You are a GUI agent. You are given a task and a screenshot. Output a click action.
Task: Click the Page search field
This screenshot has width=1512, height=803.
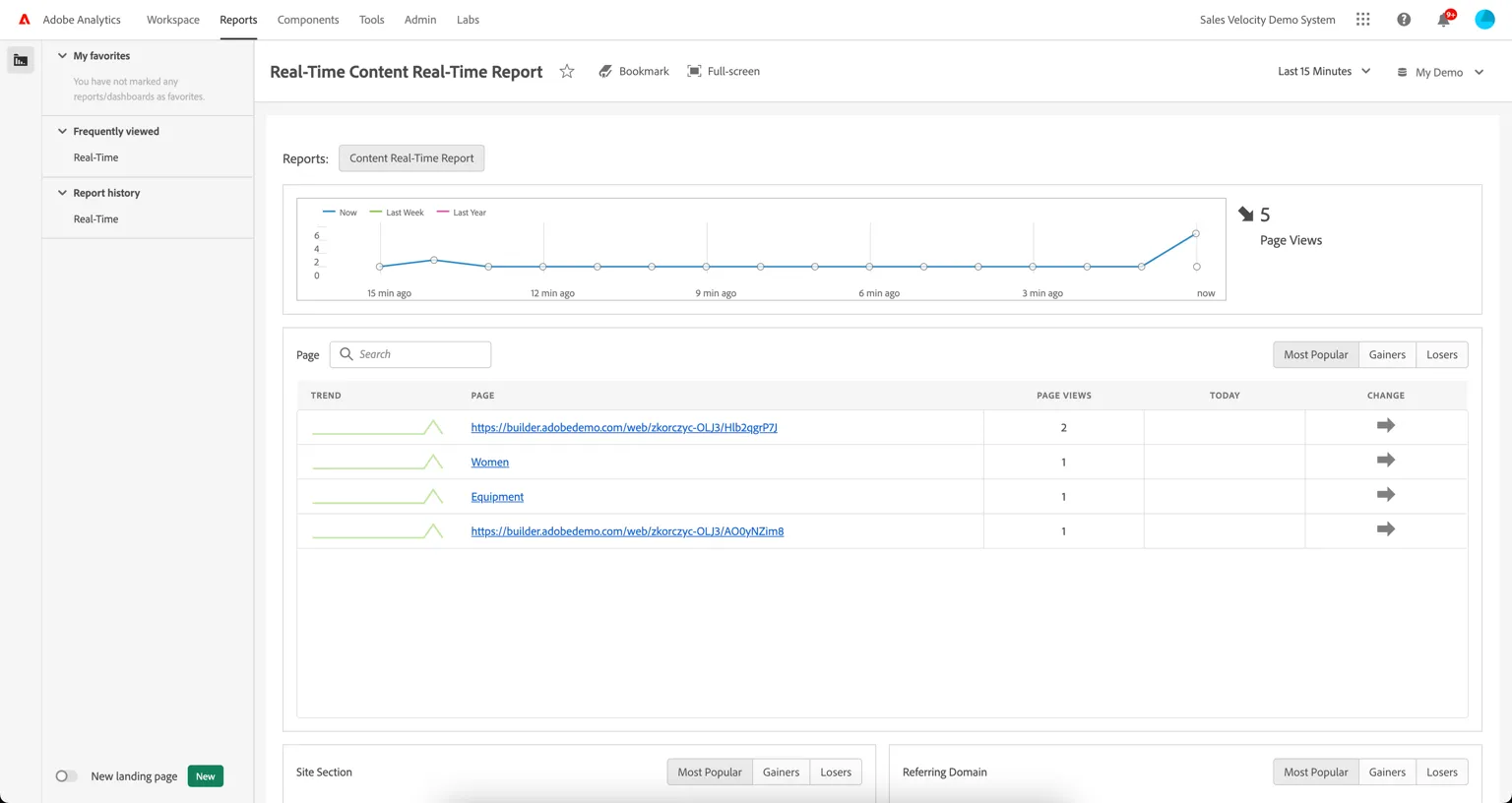pos(410,354)
